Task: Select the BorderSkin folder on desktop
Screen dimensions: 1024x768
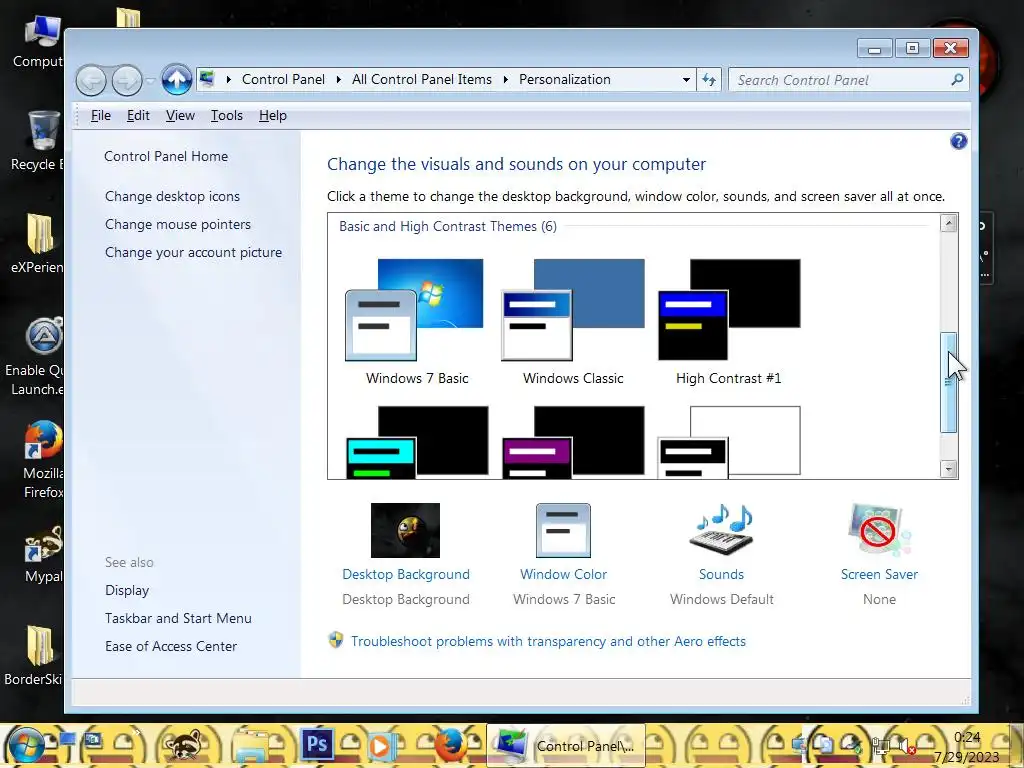Action: [34, 656]
